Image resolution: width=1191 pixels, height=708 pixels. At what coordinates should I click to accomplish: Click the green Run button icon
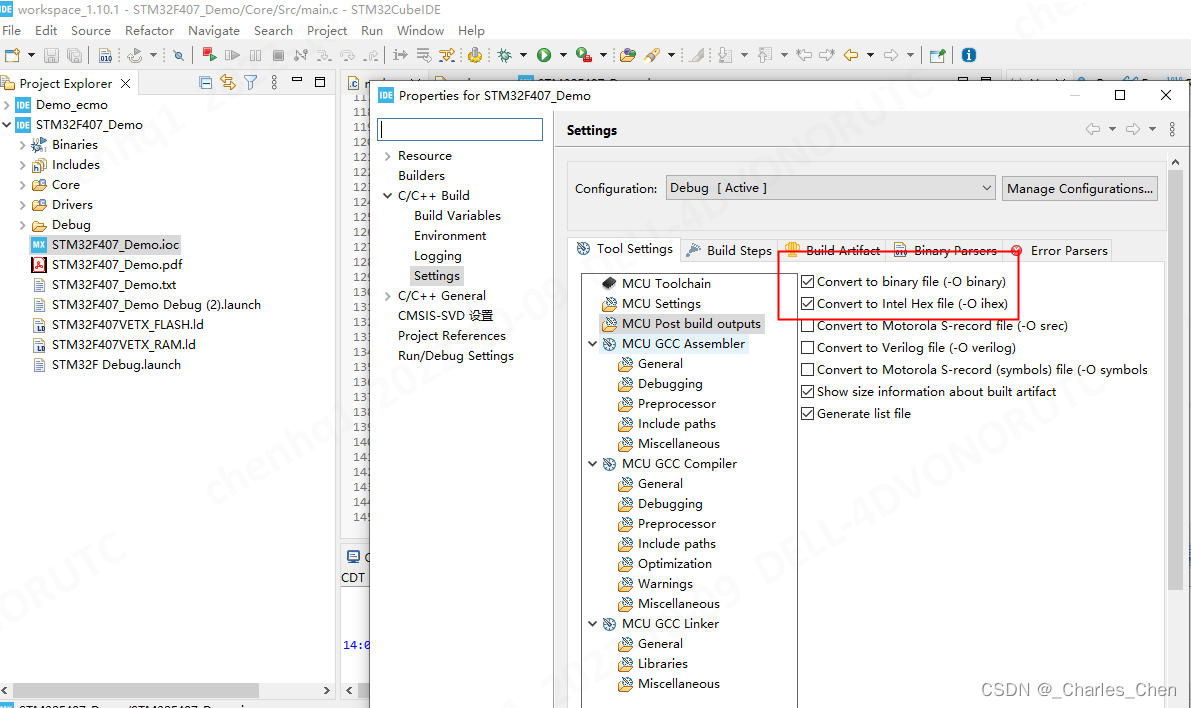[x=544, y=55]
